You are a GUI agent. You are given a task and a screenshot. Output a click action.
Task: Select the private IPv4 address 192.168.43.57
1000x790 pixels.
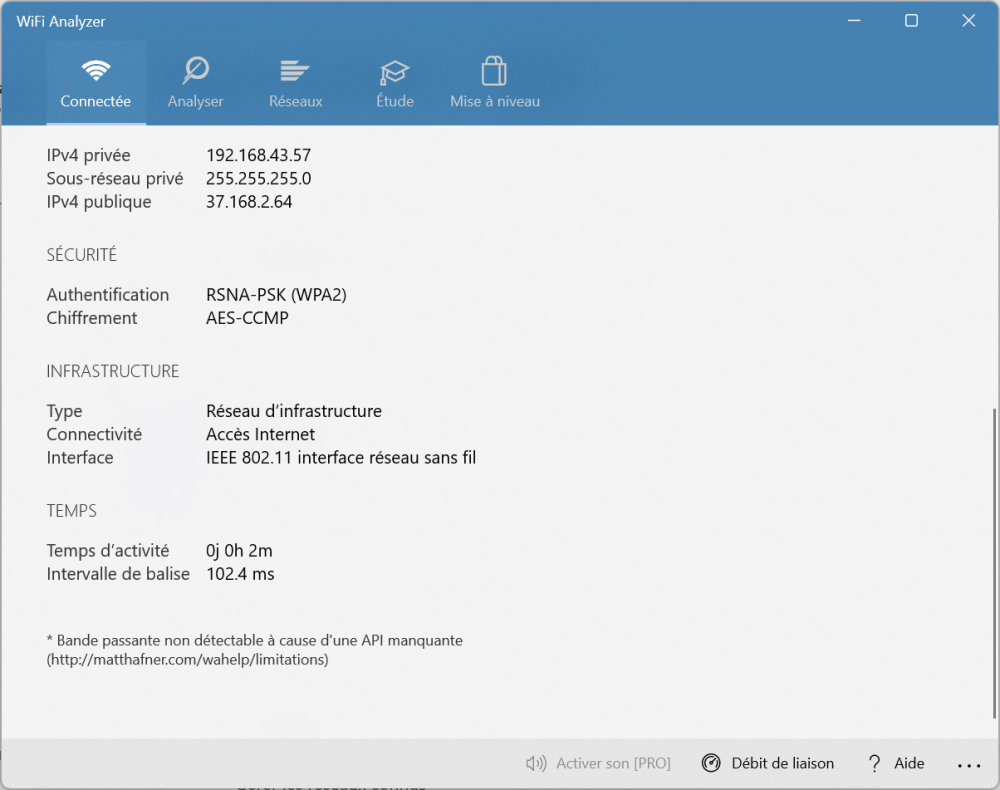point(258,155)
